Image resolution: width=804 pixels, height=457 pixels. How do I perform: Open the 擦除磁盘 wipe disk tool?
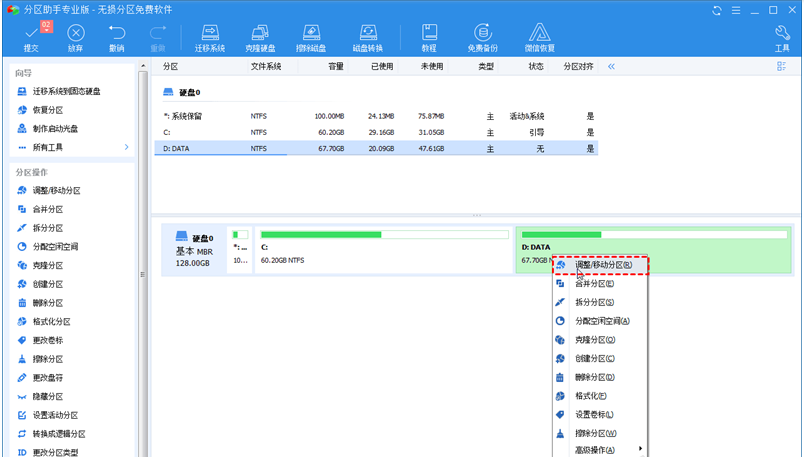pyautogui.click(x=311, y=38)
